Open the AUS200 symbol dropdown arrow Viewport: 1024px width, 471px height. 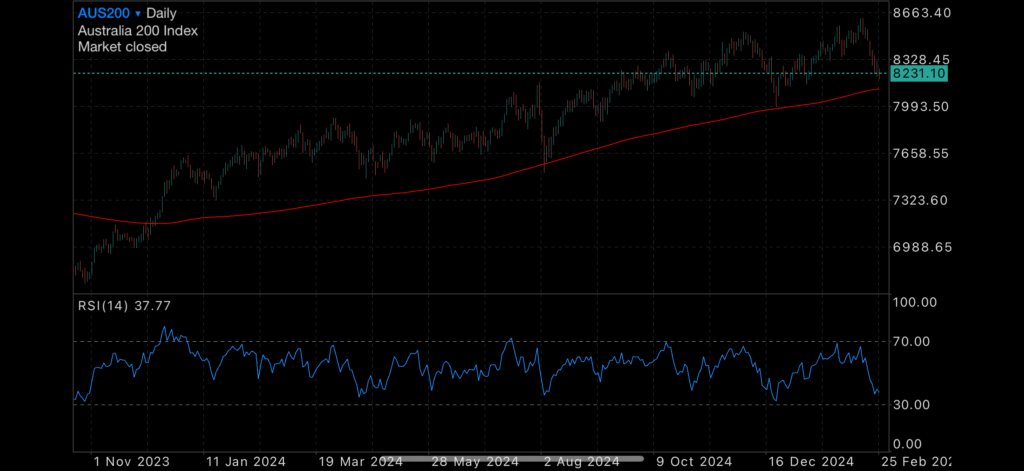pos(138,14)
